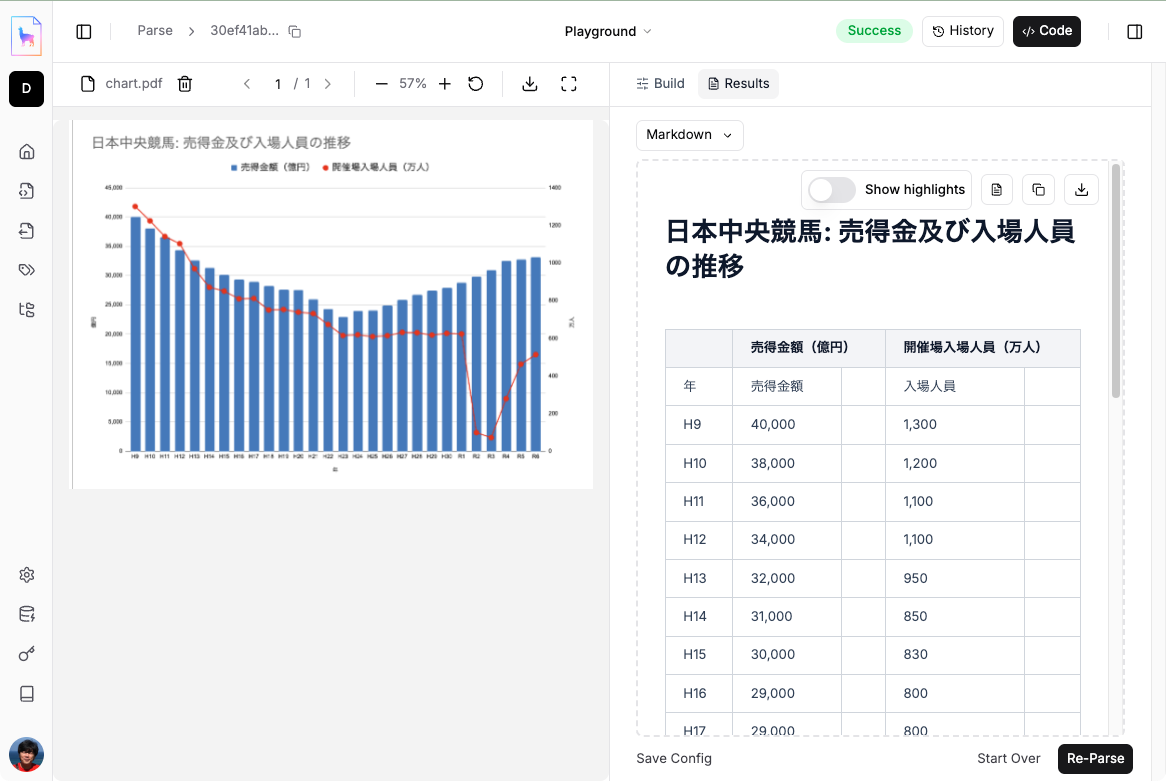Open the user profile avatar
Screen dimensions: 1166x781
[x=26, y=754]
